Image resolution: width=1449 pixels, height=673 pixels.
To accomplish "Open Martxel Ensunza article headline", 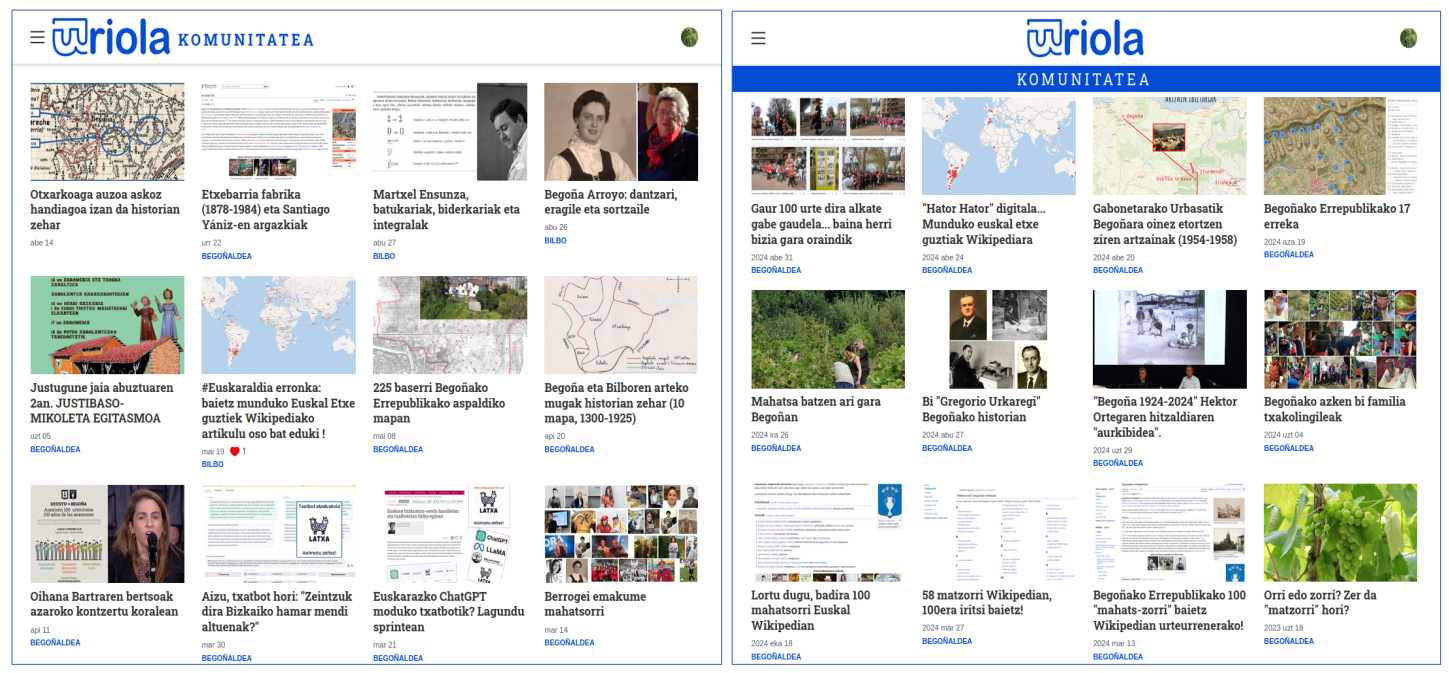I will click(x=447, y=209).
